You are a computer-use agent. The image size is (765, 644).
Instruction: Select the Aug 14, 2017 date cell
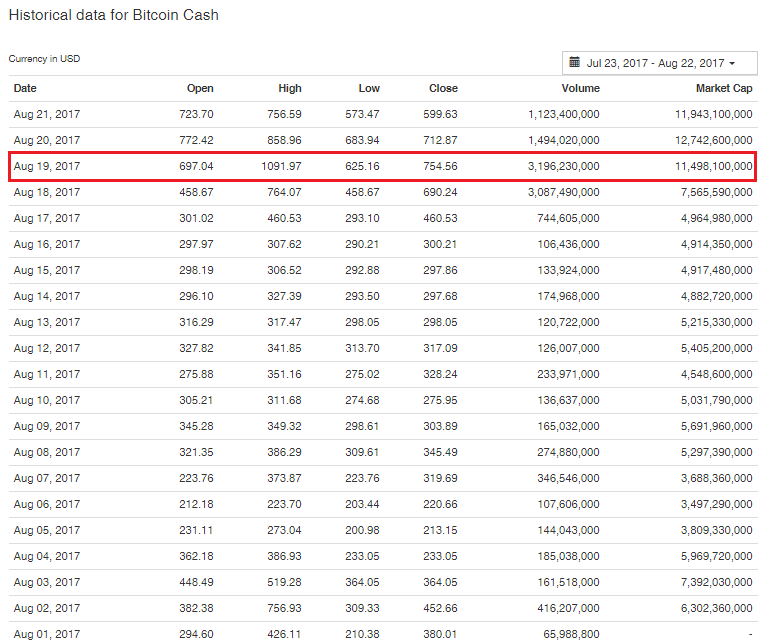(47, 296)
